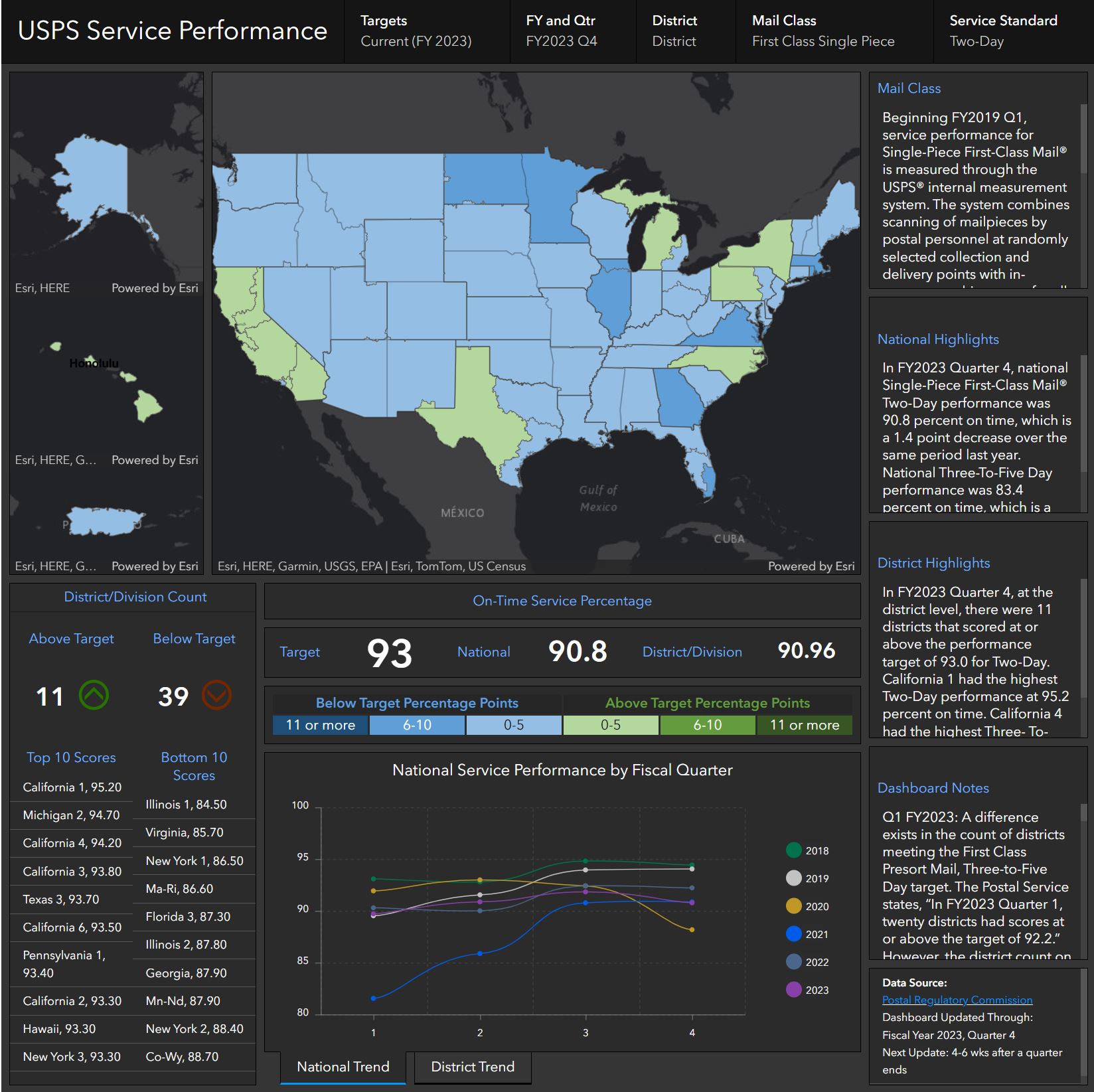Toggle the 2020 legend circle
1094x1092 pixels.
793,906
